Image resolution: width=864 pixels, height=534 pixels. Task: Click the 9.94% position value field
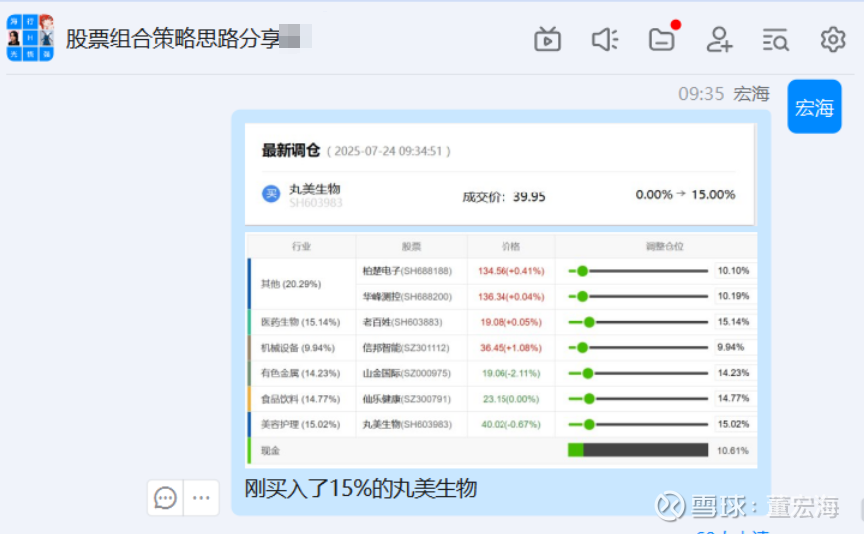coord(734,347)
